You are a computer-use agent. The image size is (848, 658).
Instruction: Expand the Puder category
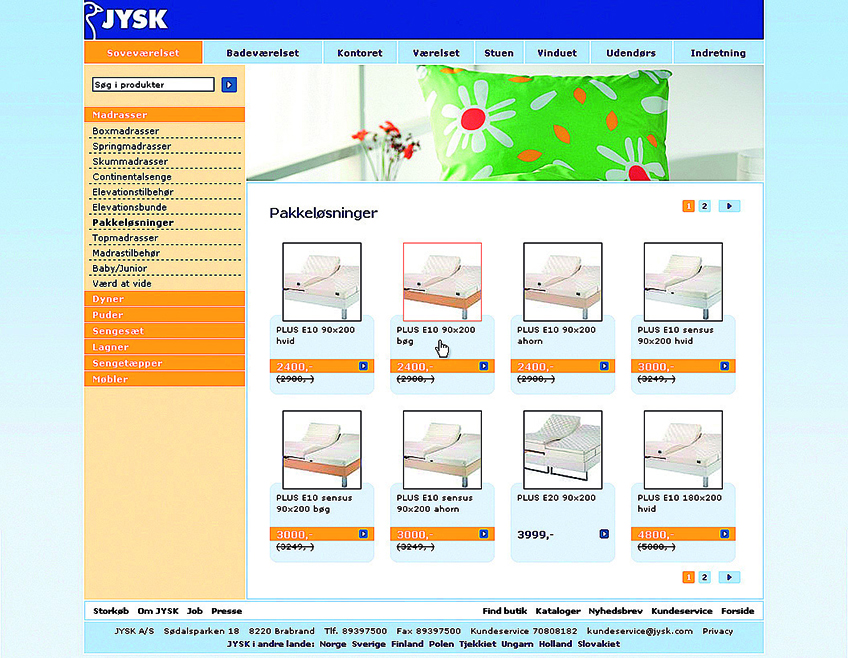164,315
